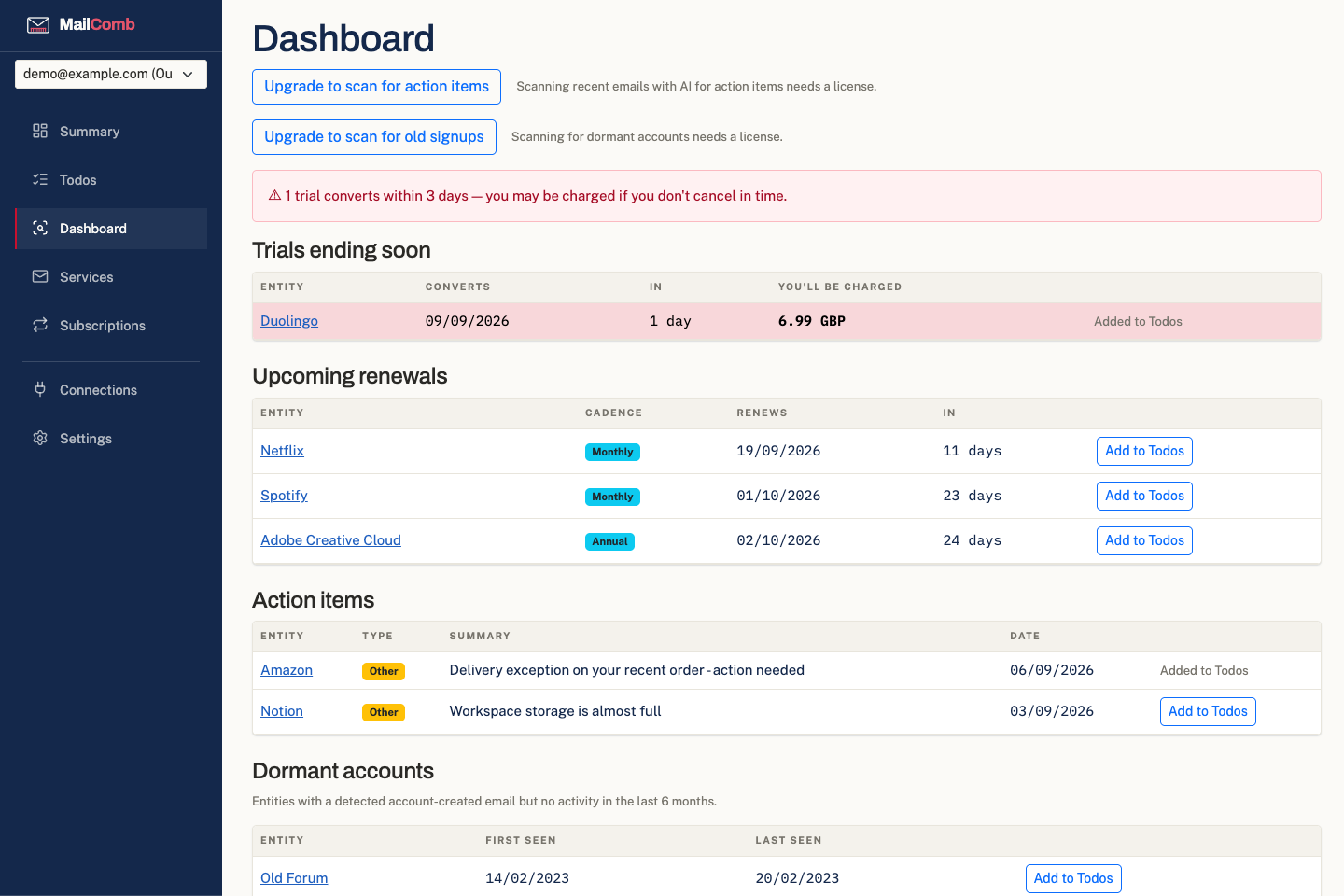
Task: Open the Old Forum entity link
Action: [294, 878]
